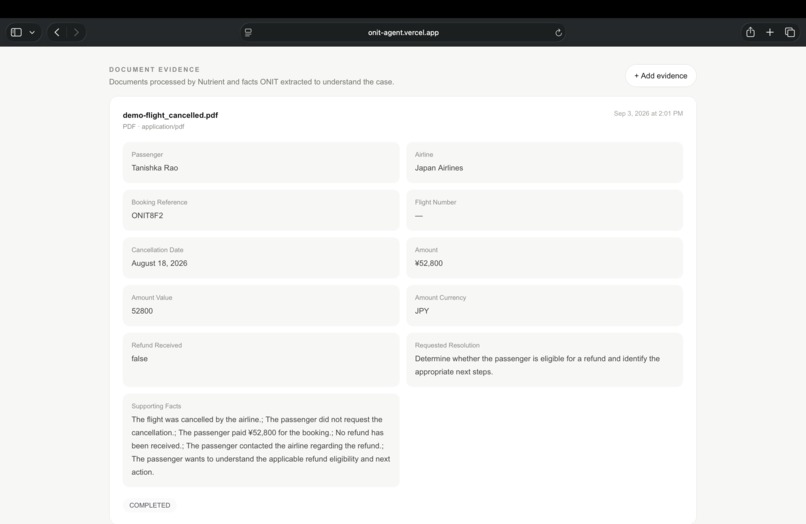Click the Supporting Facts paragraph
This screenshot has height=524, width=806.
(261, 446)
